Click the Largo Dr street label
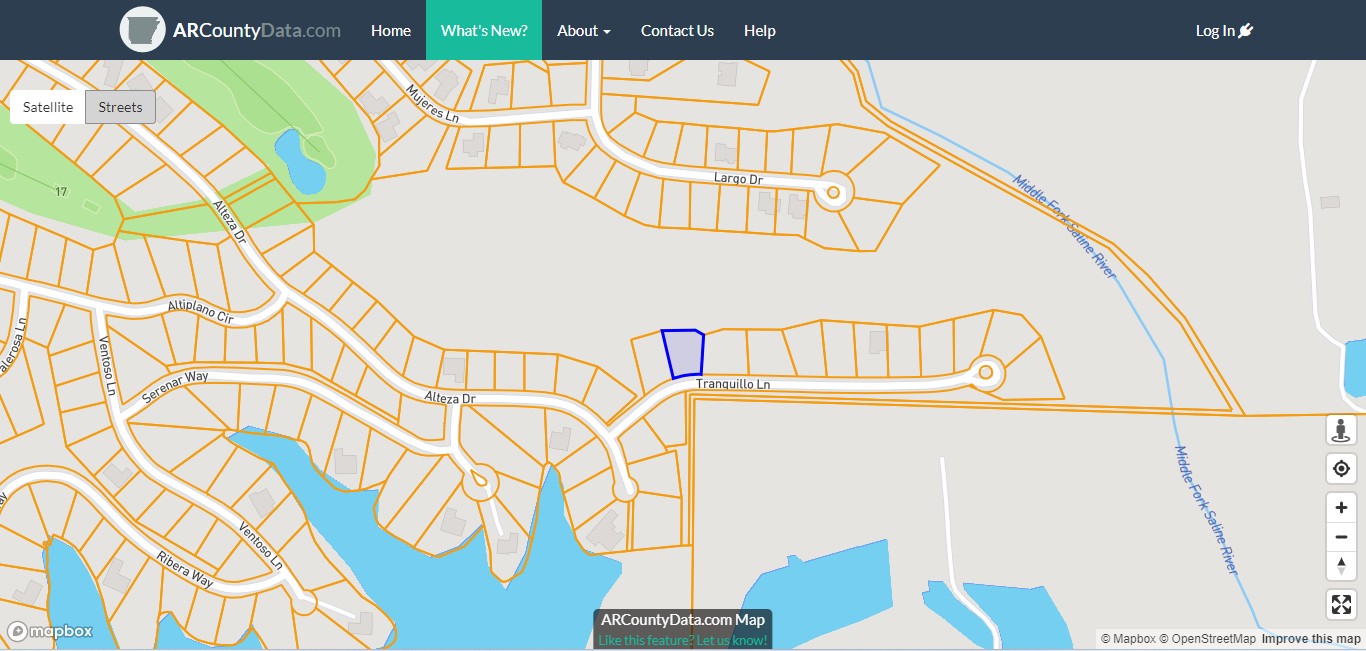This screenshot has height=651, width=1366. click(x=738, y=179)
